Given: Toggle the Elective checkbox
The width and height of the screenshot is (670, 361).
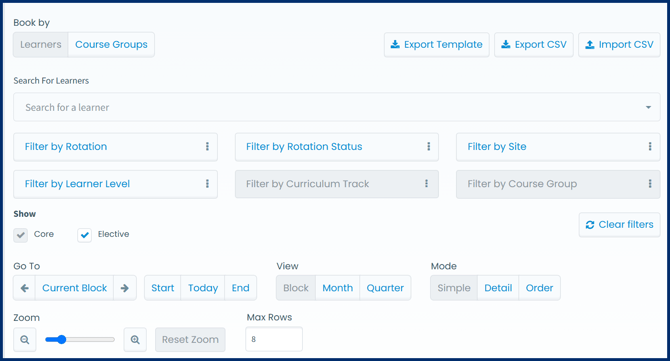Looking at the screenshot, I should (x=85, y=235).
